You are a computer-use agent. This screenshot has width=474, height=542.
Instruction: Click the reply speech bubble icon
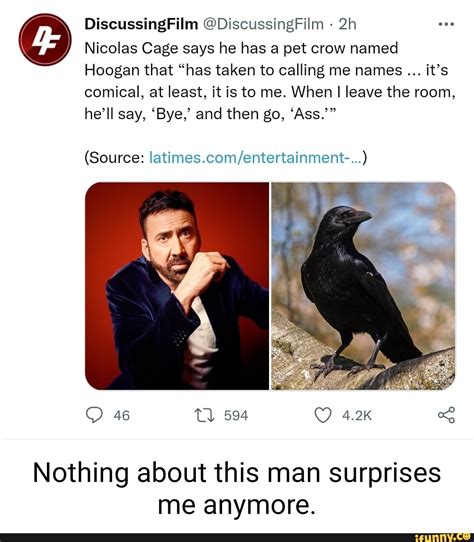pyautogui.click(x=94, y=415)
